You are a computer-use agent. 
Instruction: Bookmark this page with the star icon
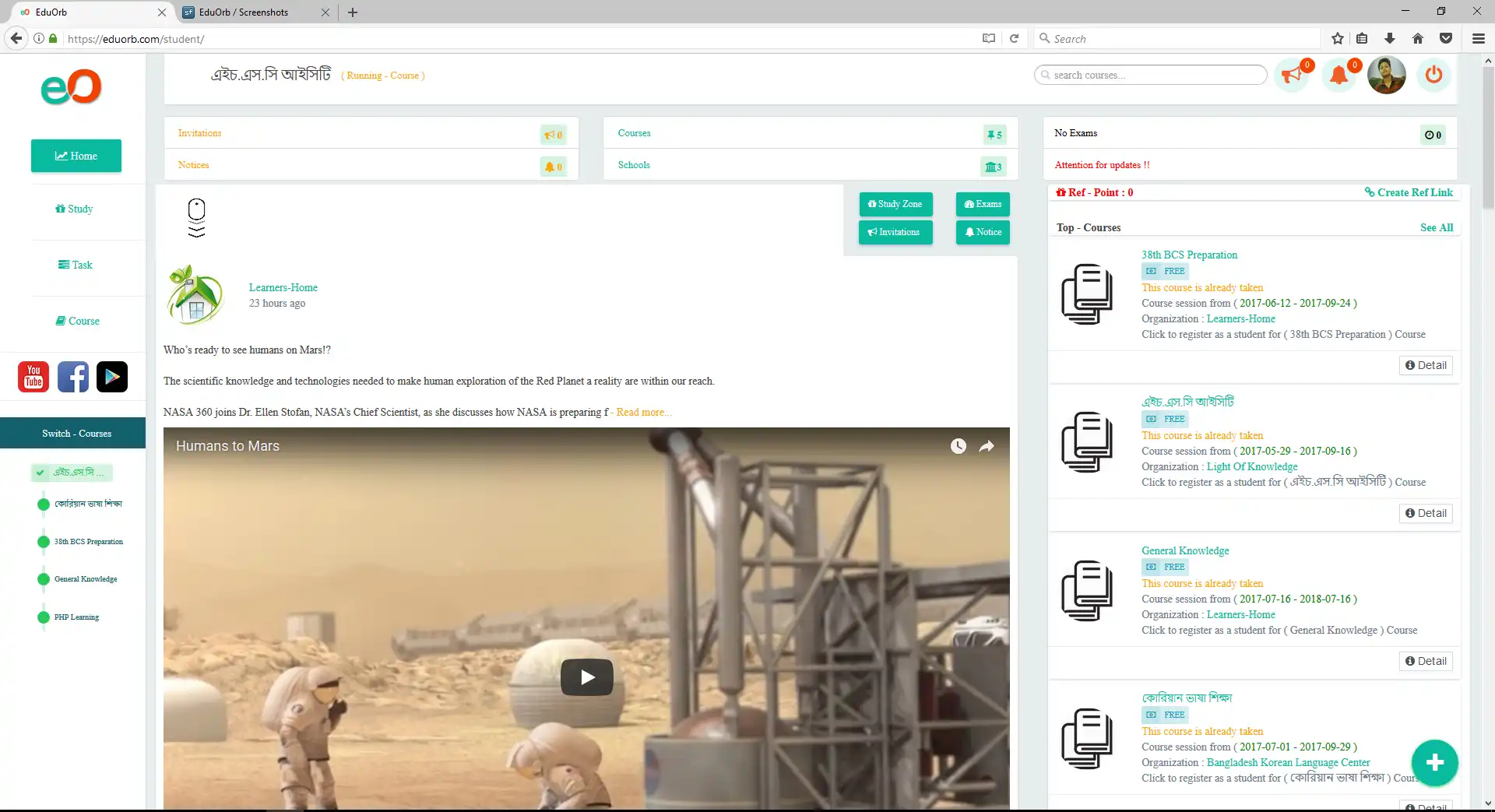(x=1338, y=38)
